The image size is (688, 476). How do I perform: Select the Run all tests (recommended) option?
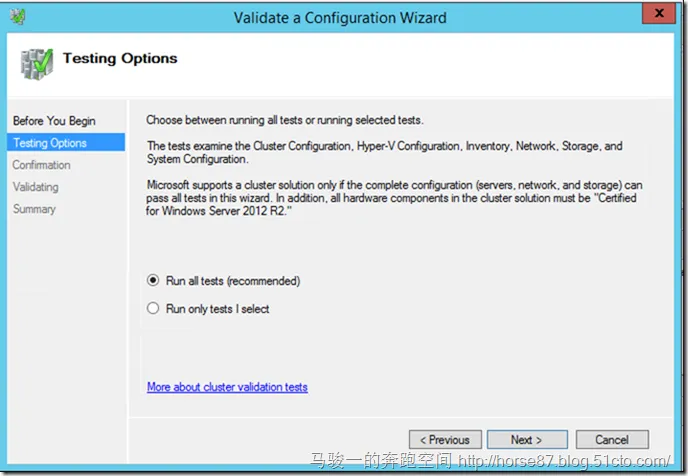click(153, 281)
